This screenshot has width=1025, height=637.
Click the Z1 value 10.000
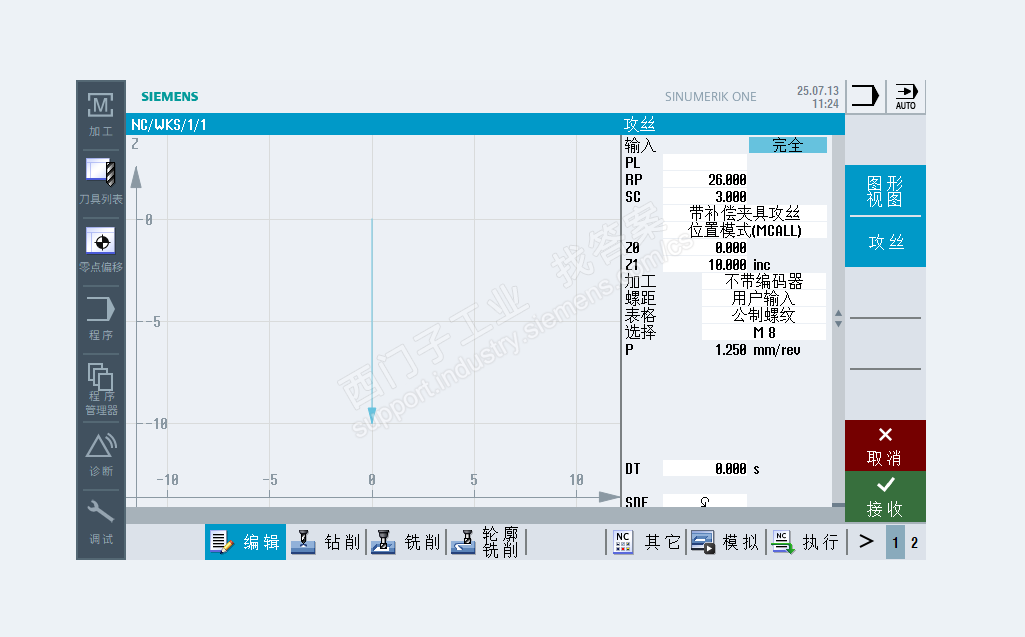click(x=705, y=265)
